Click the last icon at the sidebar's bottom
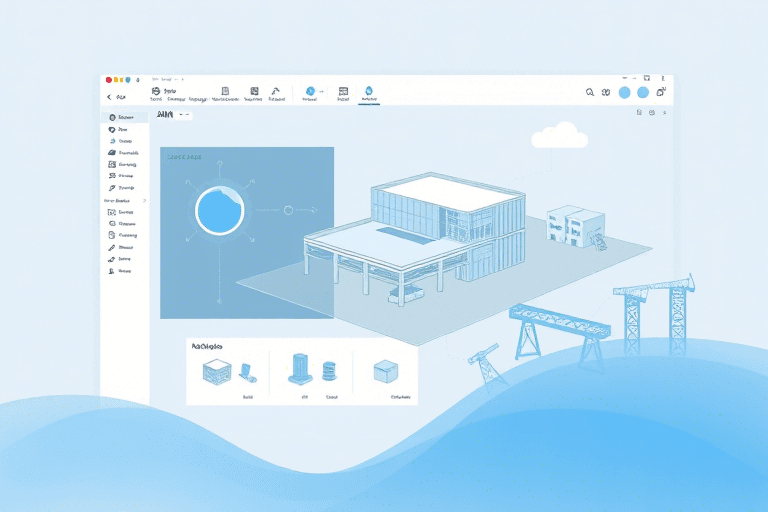The width and height of the screenshot is (768, 512). coord(110,270)
